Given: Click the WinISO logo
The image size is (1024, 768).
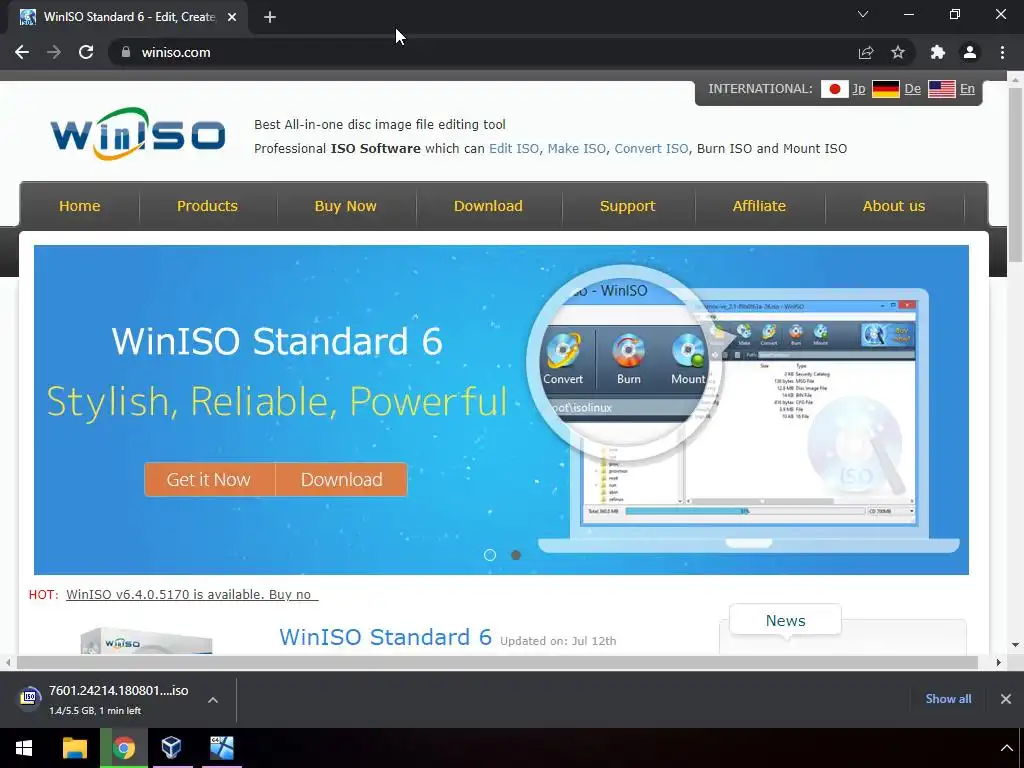Looking at the screenshot, I should point(138,134).
